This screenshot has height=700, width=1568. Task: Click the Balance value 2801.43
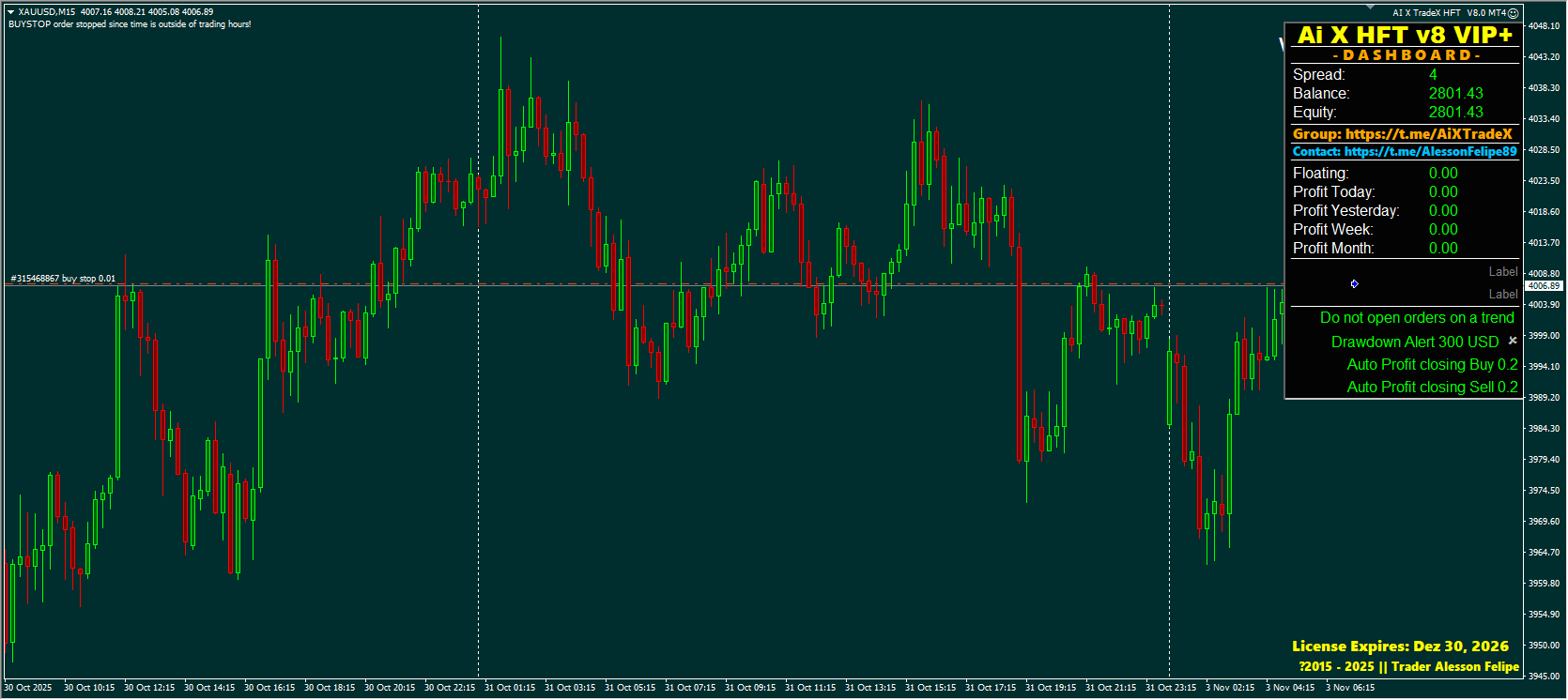coord(1455,93)
